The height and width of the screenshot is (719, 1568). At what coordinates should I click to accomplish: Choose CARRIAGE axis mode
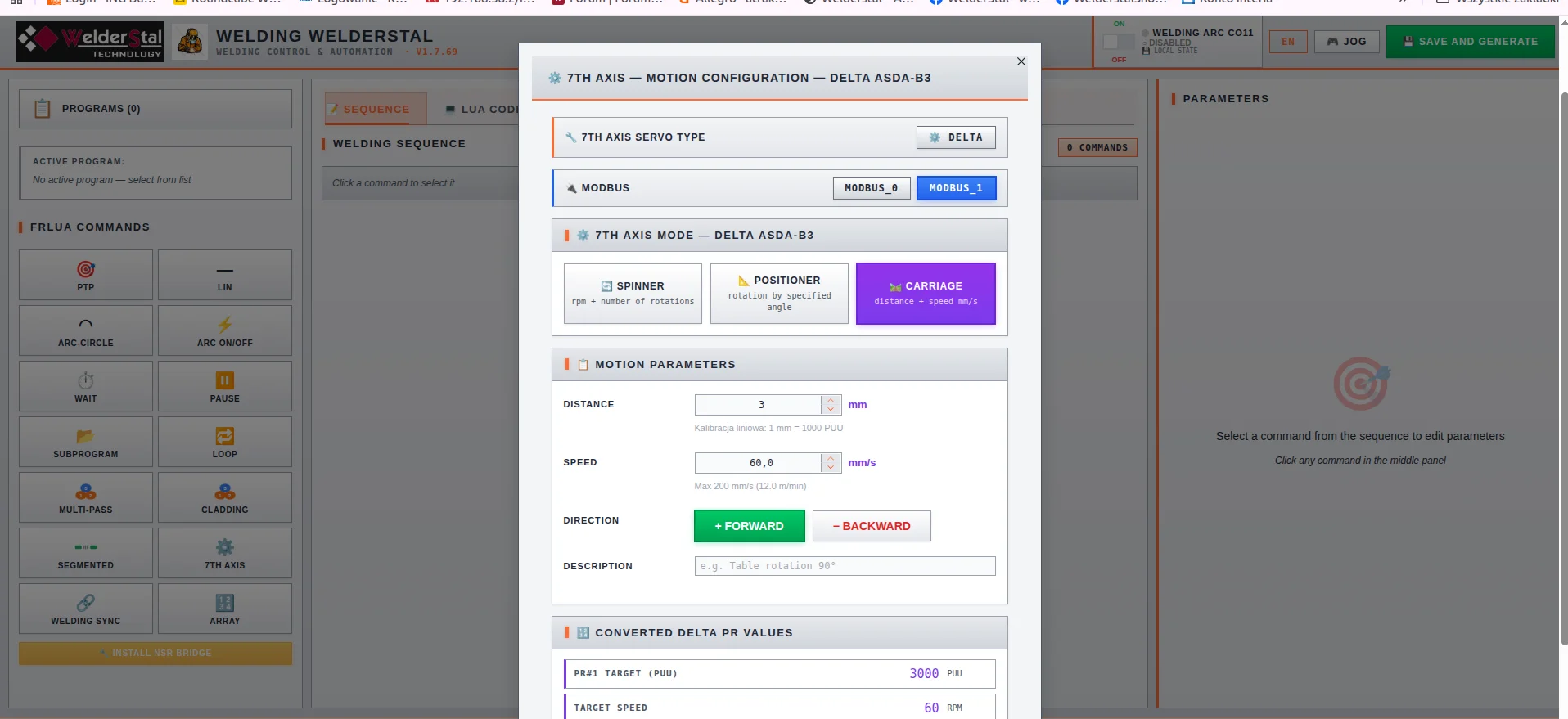pos(926,294)
